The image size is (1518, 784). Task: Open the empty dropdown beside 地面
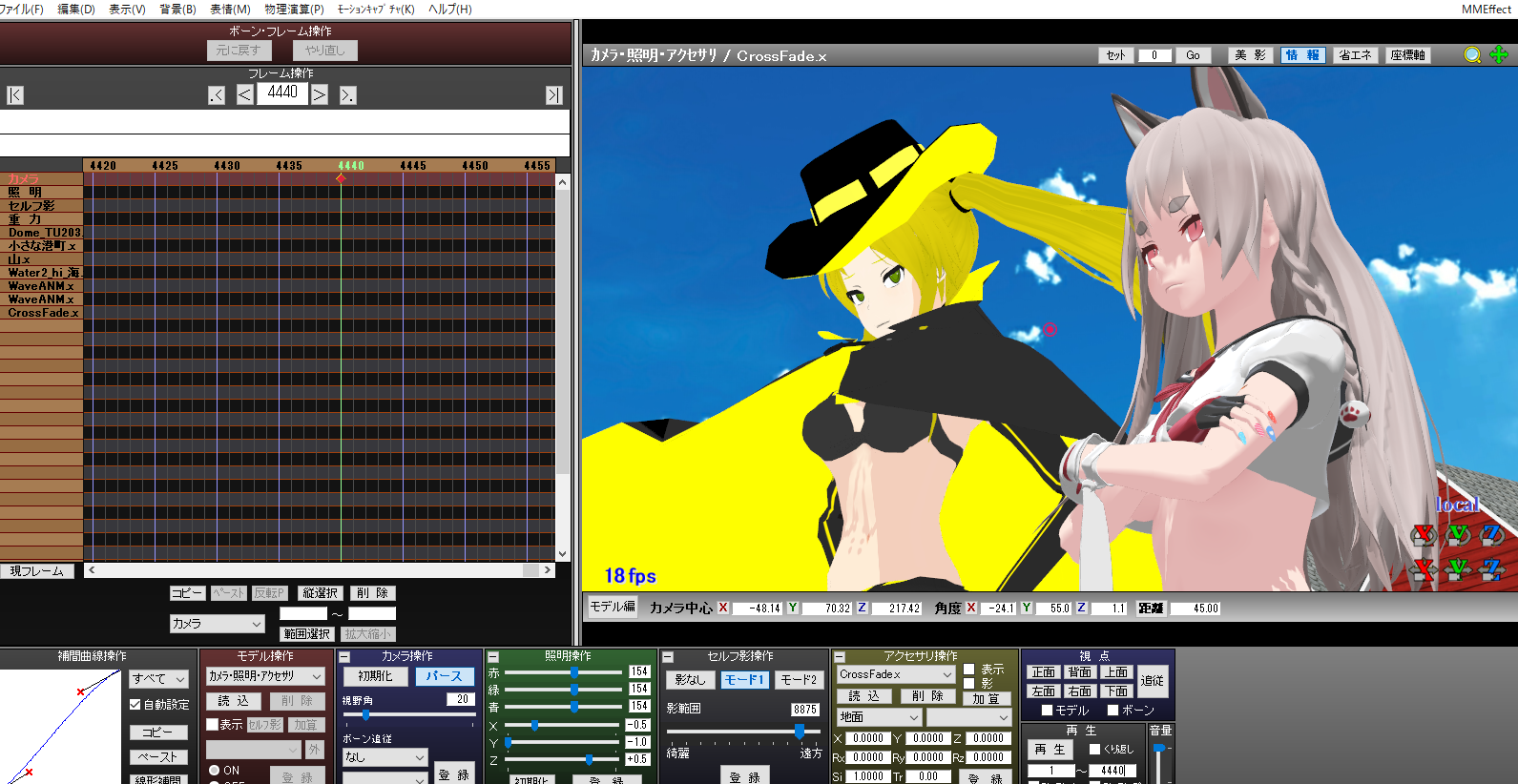pos(968,717)
